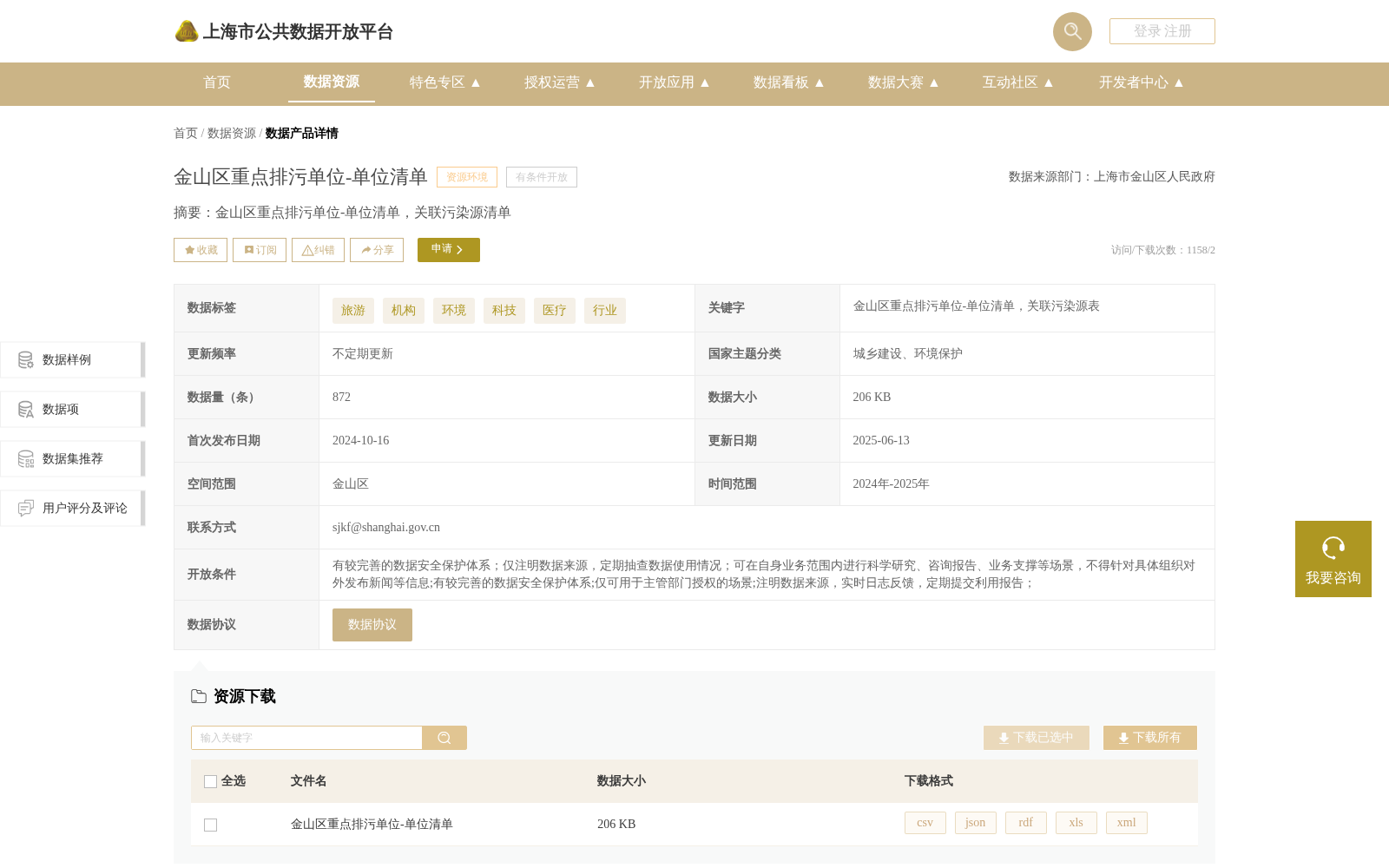This screenshot has height=868, width=1389.
Task: Download the xls format
Action: tap(1076, 823)
